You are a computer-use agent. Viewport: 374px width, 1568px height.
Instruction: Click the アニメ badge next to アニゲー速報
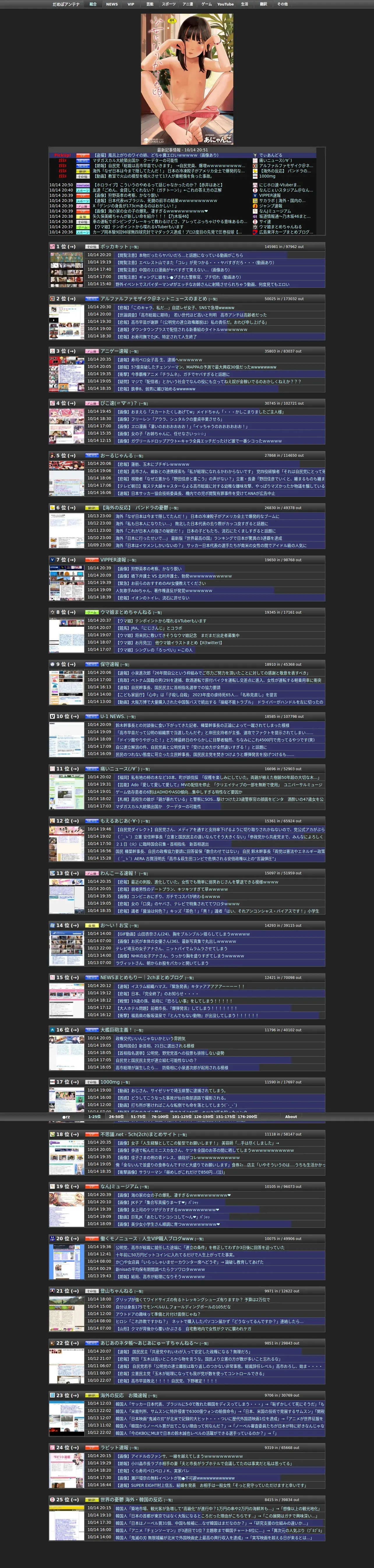coord(91,351)
